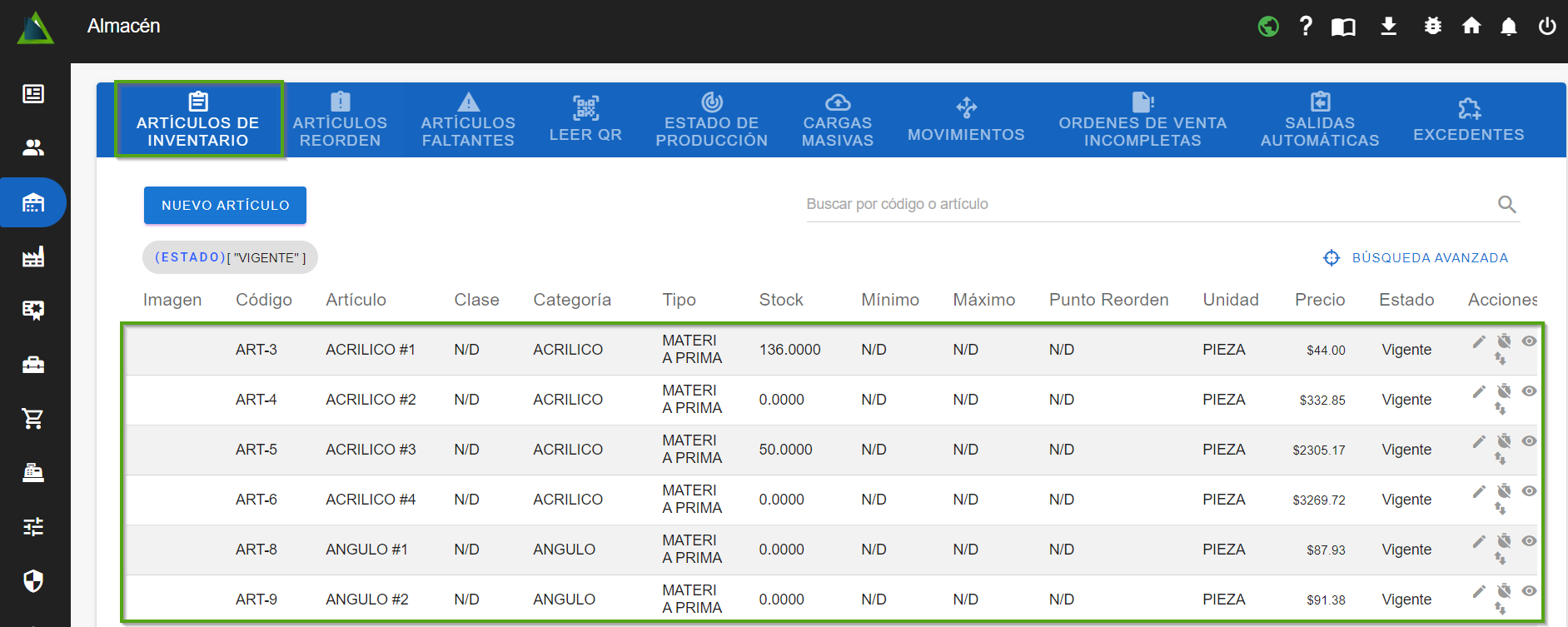Click the power logout icon

1546,26
